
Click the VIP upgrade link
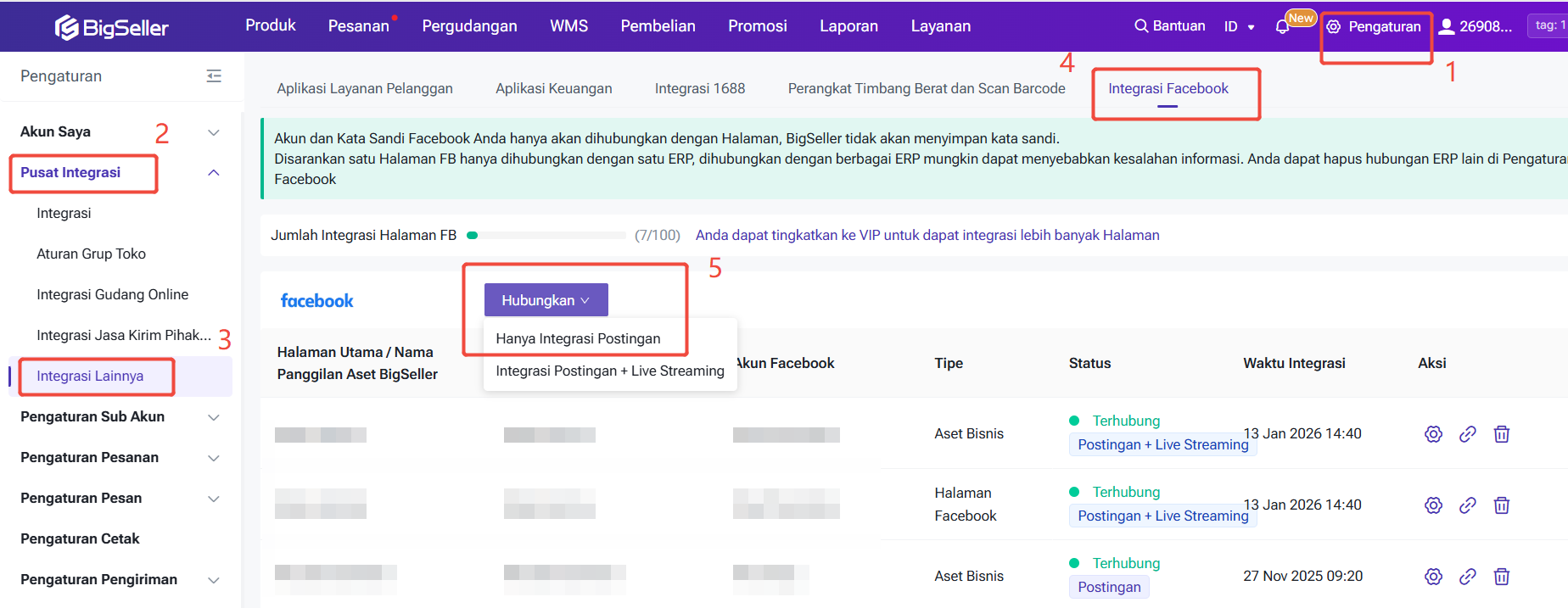tap(927, 235)
